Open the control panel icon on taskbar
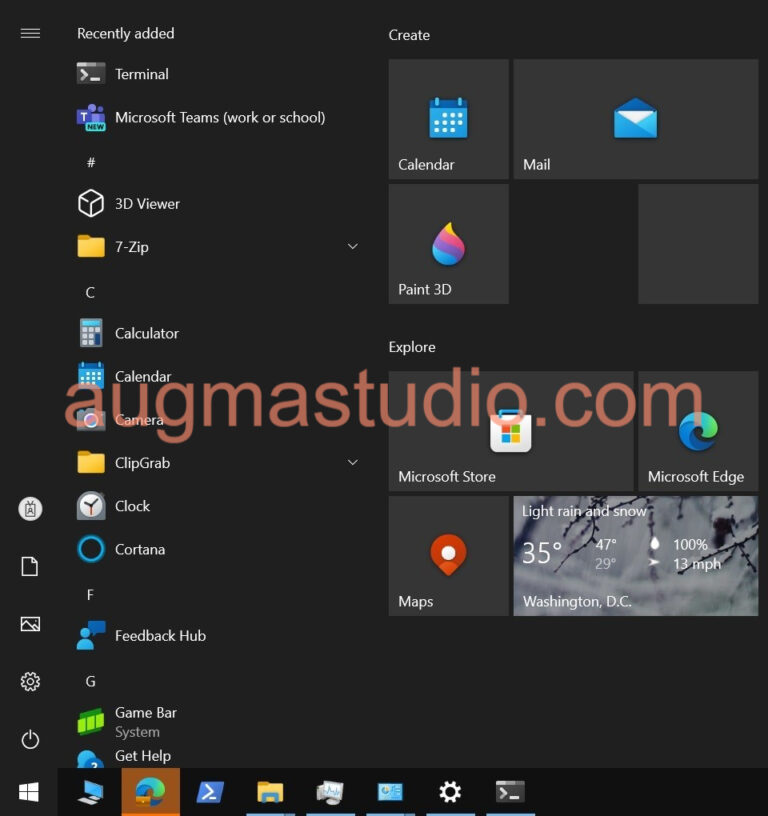This screenshot has height=816, width=768. pos(390,792)
